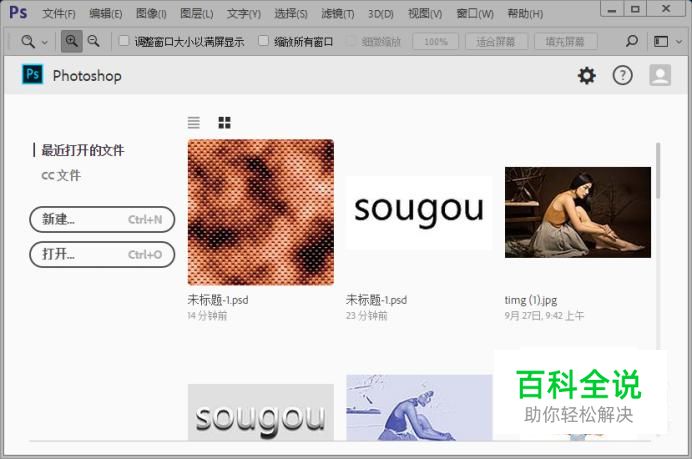
Task: Open the workspace switcher icon
Action: point(661,41)
